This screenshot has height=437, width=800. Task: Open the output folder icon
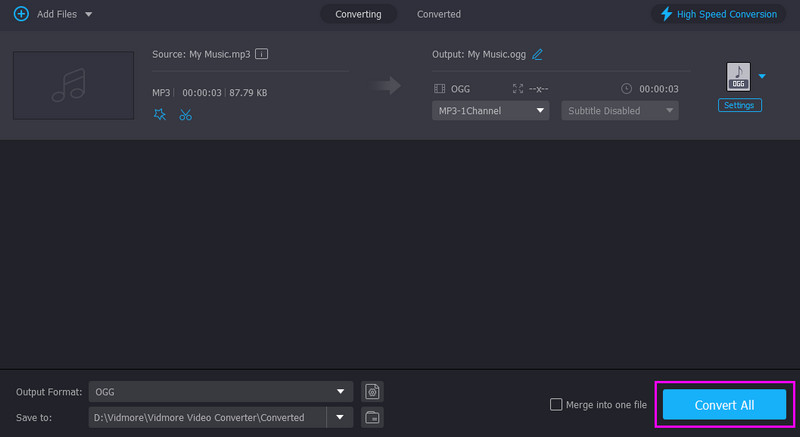372,418
